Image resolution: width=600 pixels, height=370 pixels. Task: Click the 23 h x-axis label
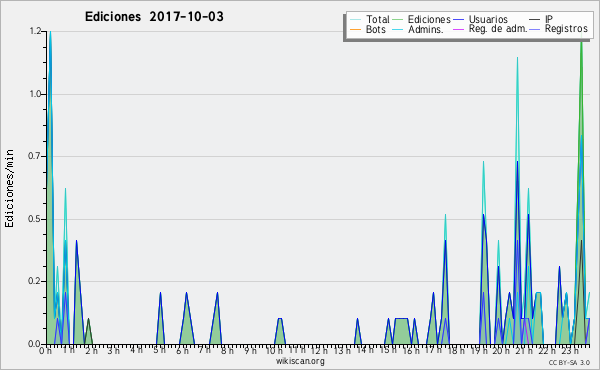[570, 350]
